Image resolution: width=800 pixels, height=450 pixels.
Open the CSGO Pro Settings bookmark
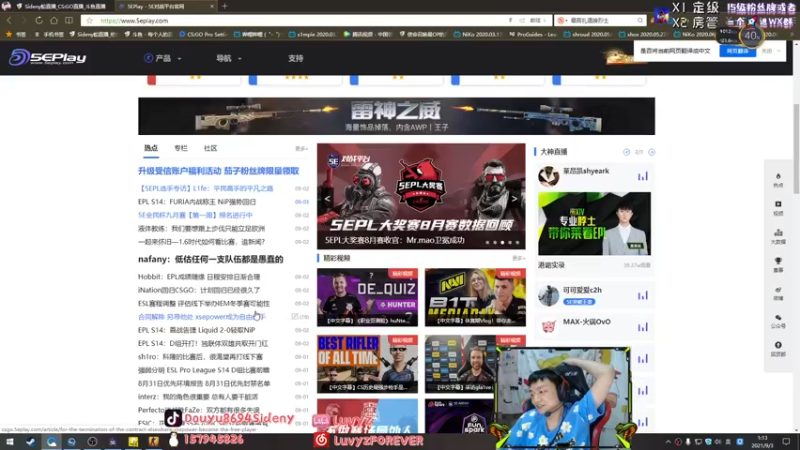203,34
